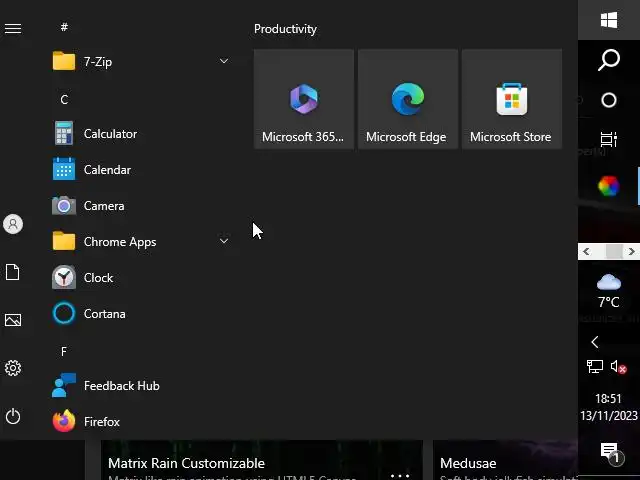Open Documents from Start sidebar
Viewport: 640px width, 480px height.
[x=13, y=272]
